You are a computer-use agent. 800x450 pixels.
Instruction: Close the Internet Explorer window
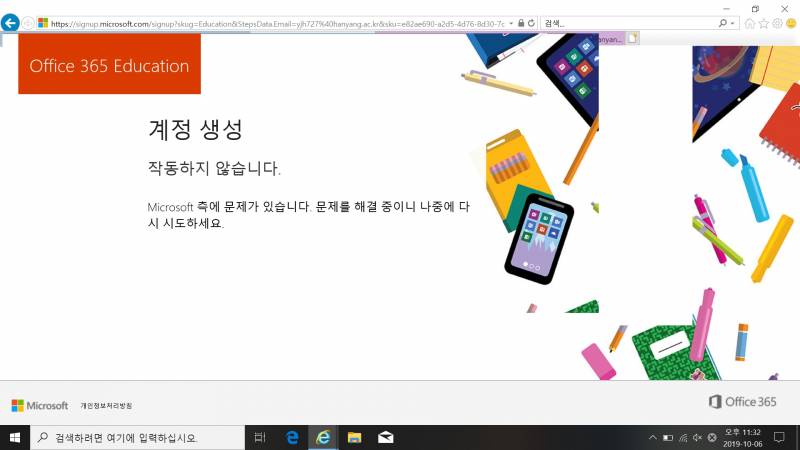point(785,9)
